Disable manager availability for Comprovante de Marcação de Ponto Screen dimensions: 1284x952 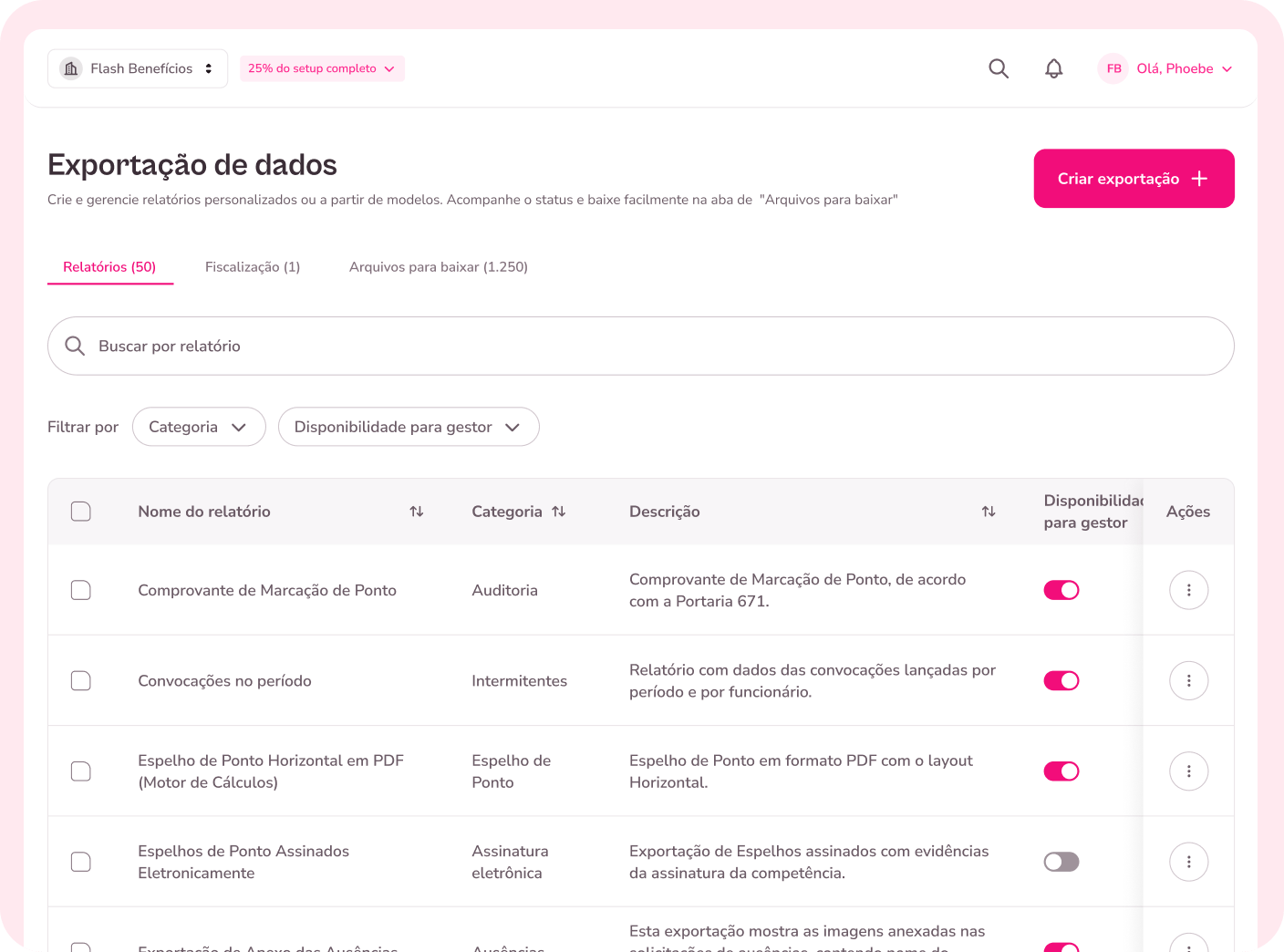[1061, 590]
